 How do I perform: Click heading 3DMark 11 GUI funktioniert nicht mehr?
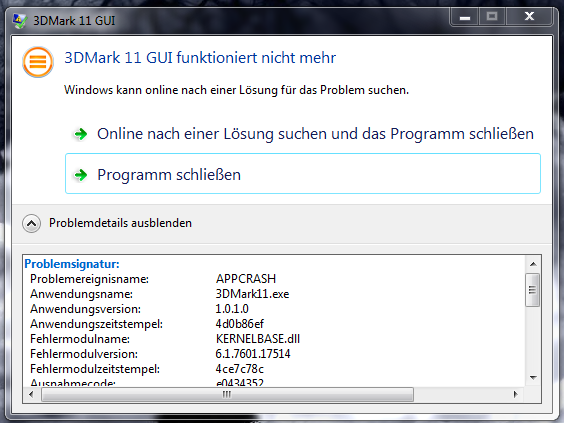[x=200, y=58]
